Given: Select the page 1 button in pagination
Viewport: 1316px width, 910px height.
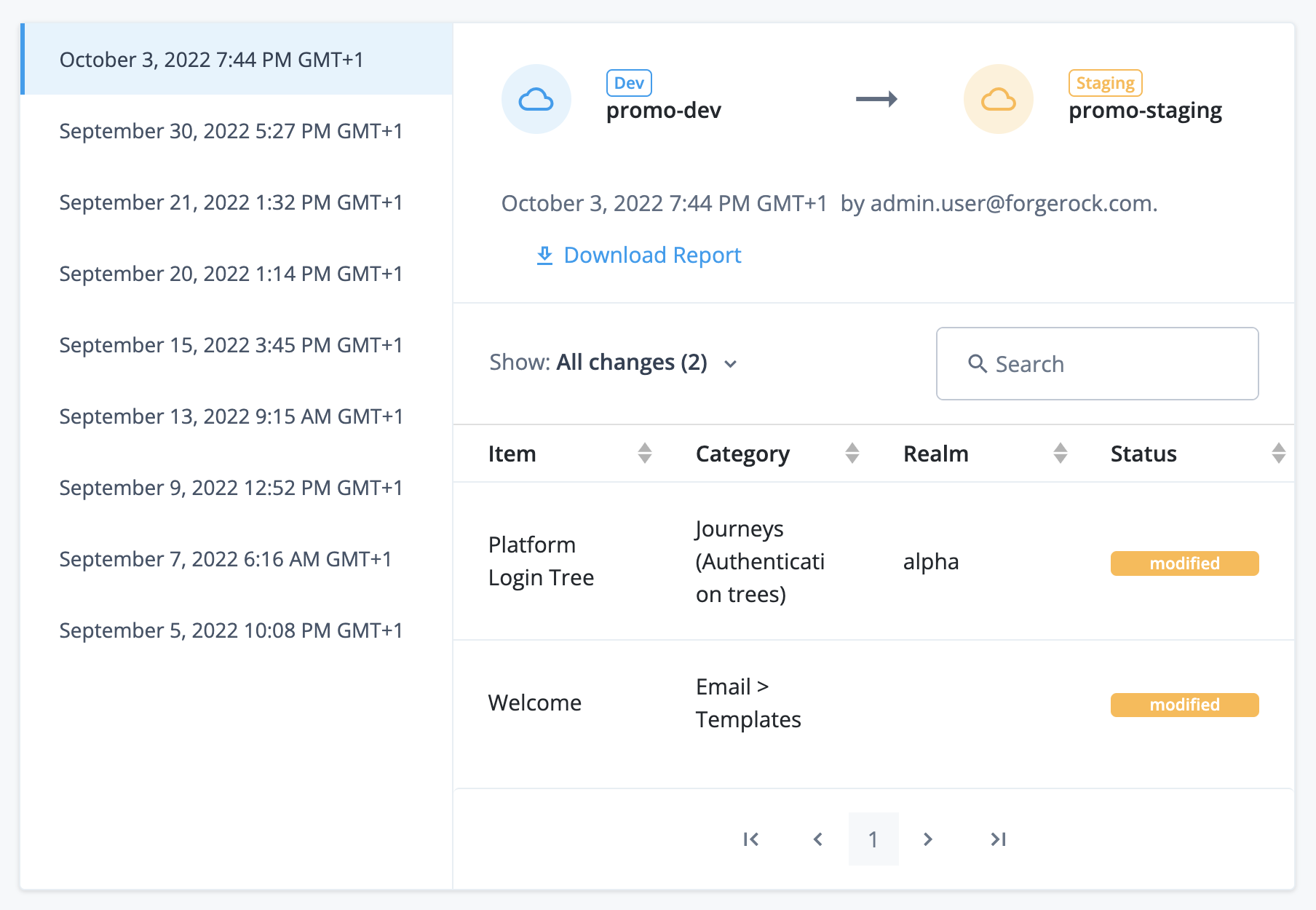Looking at the screenshot, I should coord(873,839).
